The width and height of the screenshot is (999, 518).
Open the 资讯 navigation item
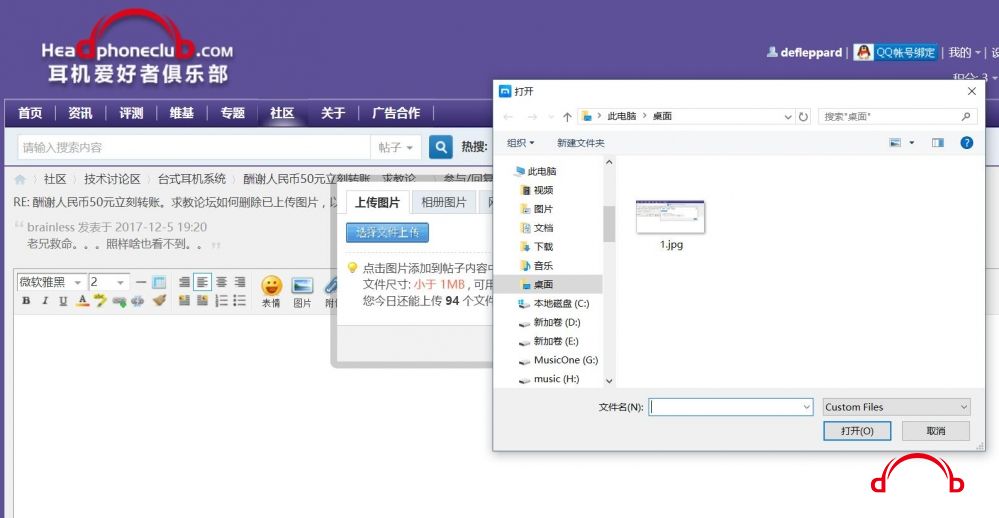click(x=80, y=113)
